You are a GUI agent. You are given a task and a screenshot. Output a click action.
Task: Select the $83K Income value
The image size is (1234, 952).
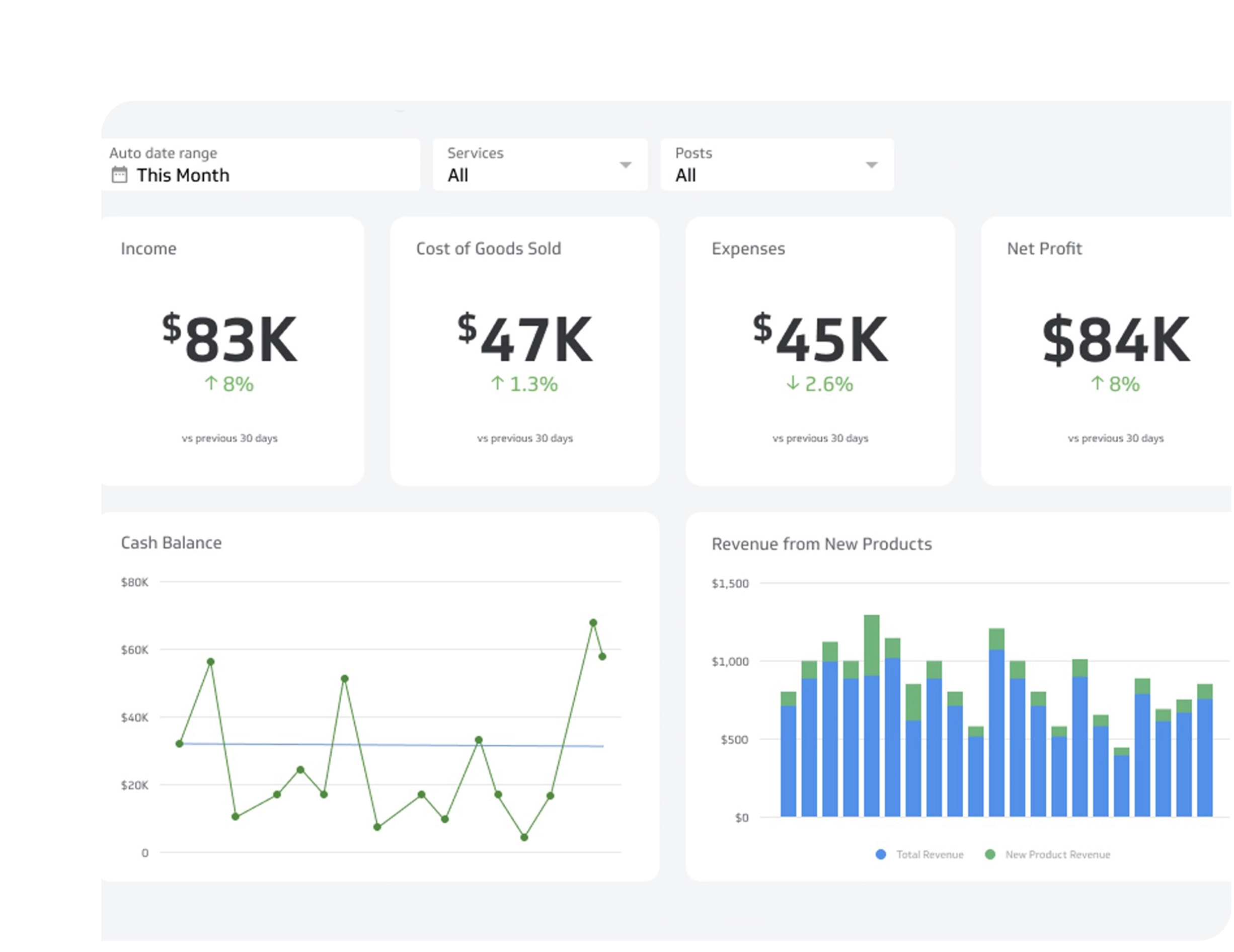click(229, 338)
